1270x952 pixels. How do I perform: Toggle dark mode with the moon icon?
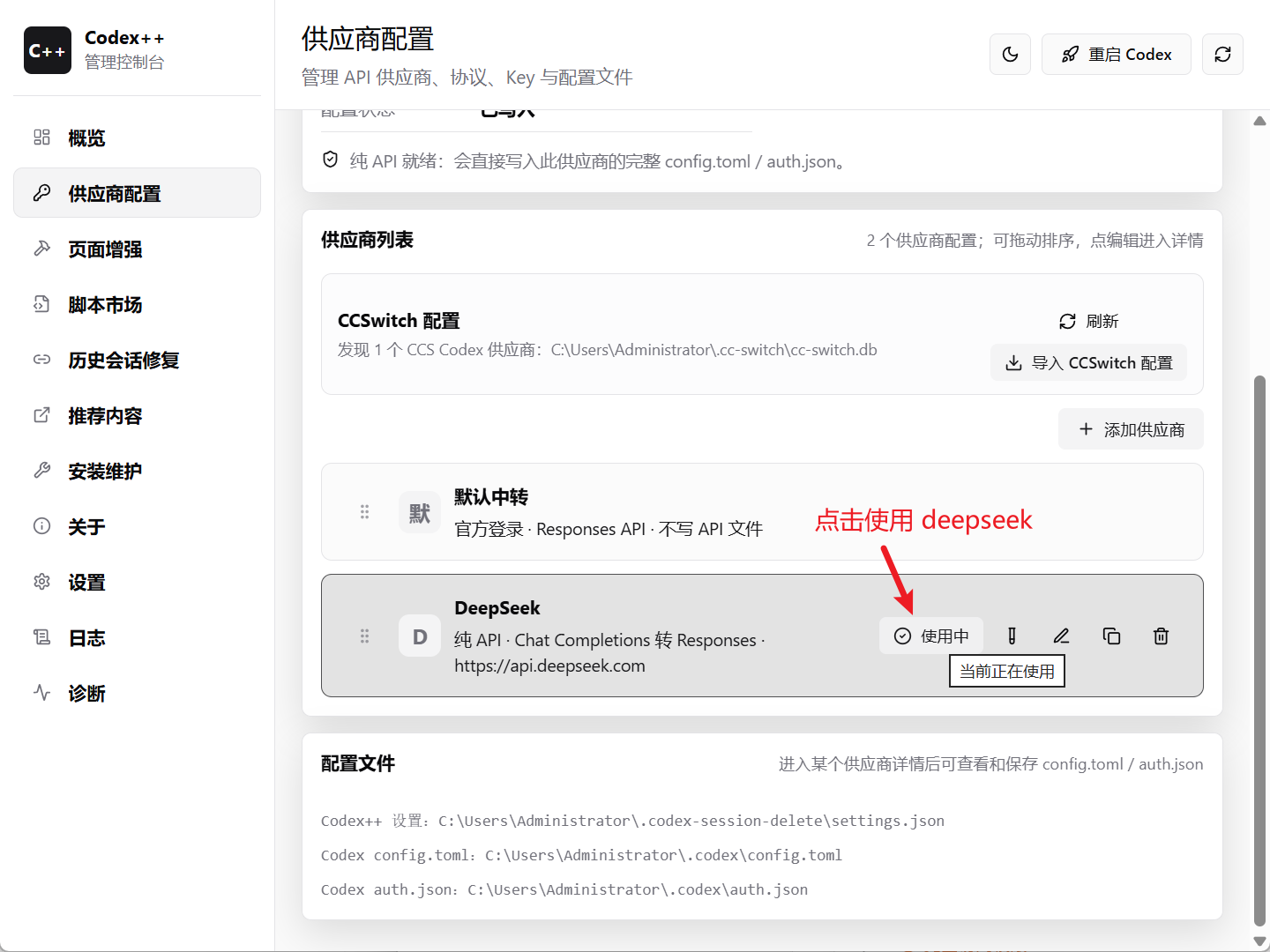(x=1011, y=55)
